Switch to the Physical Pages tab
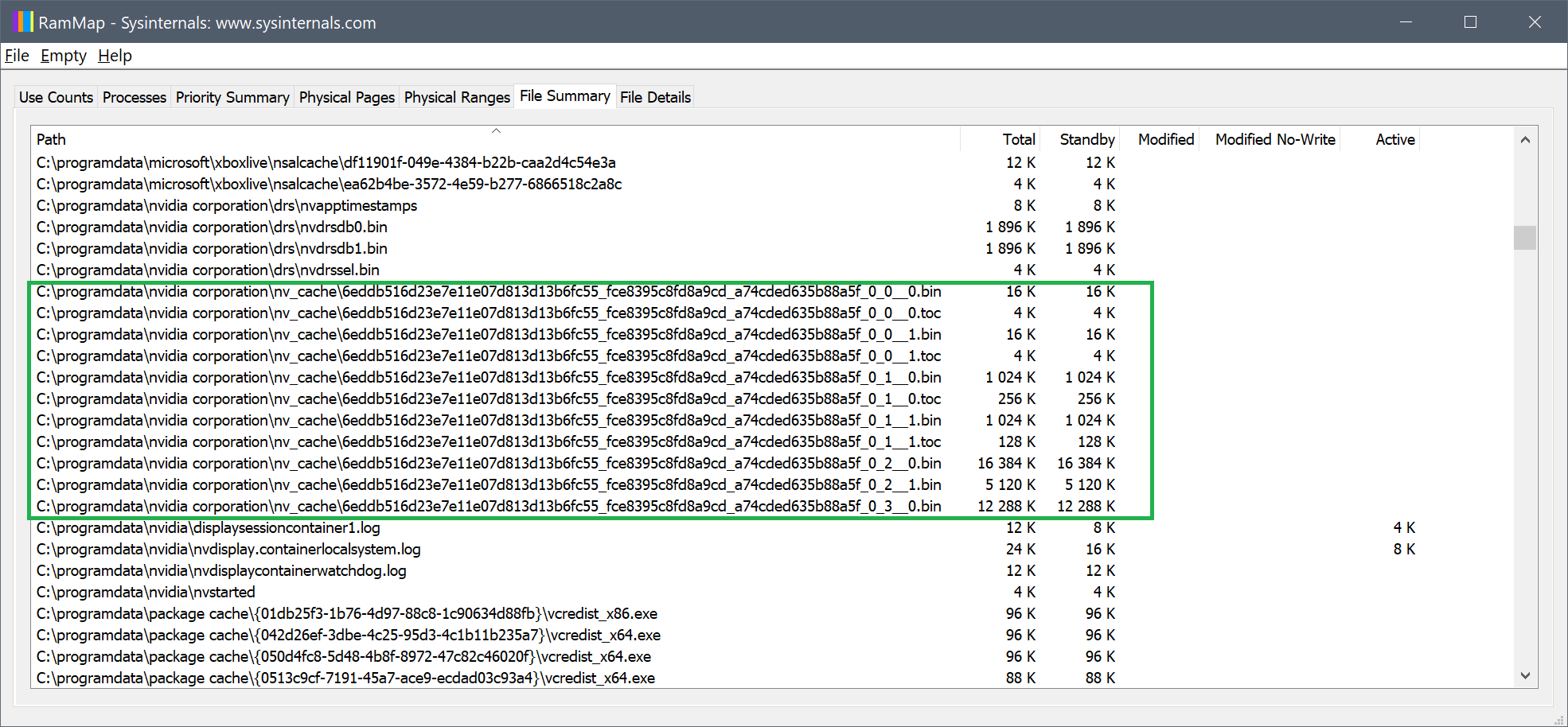Image resolution: width=1568 pixels, height=727 pixels. click(347, 97)
